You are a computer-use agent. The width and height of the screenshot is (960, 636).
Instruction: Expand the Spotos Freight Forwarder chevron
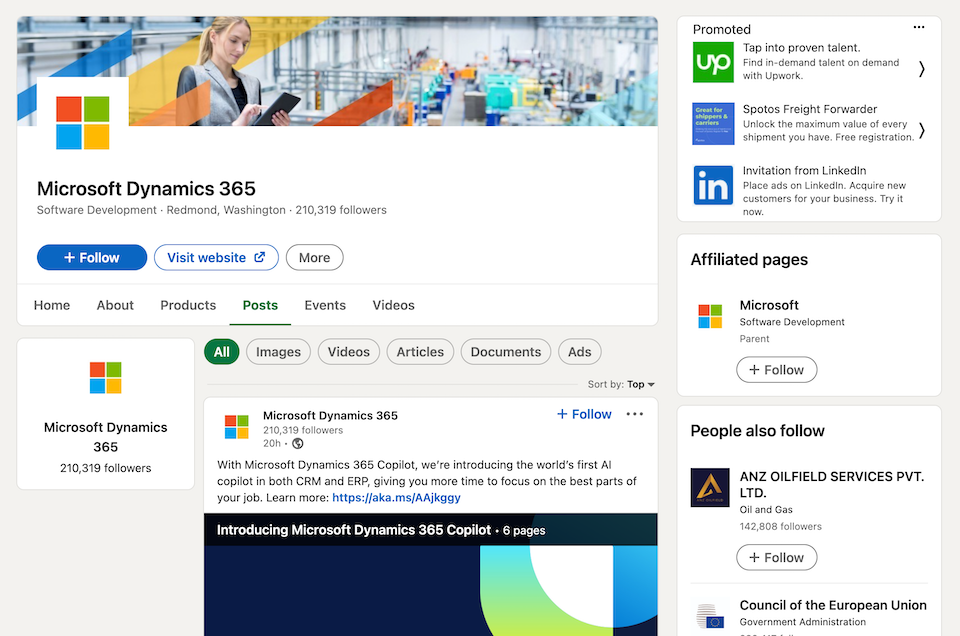coord(921,130)
